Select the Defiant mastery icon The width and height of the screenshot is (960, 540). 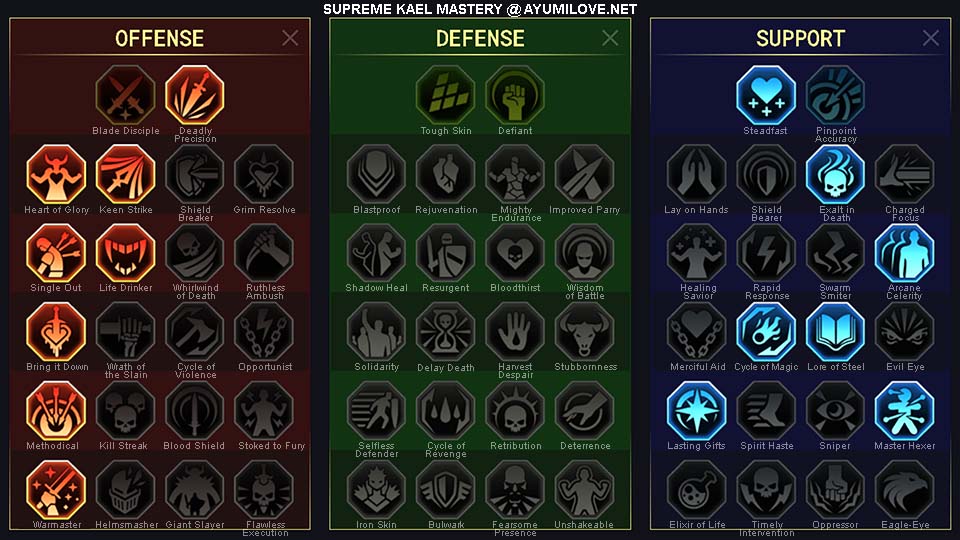pyautogui.click(x=515, y=96)
